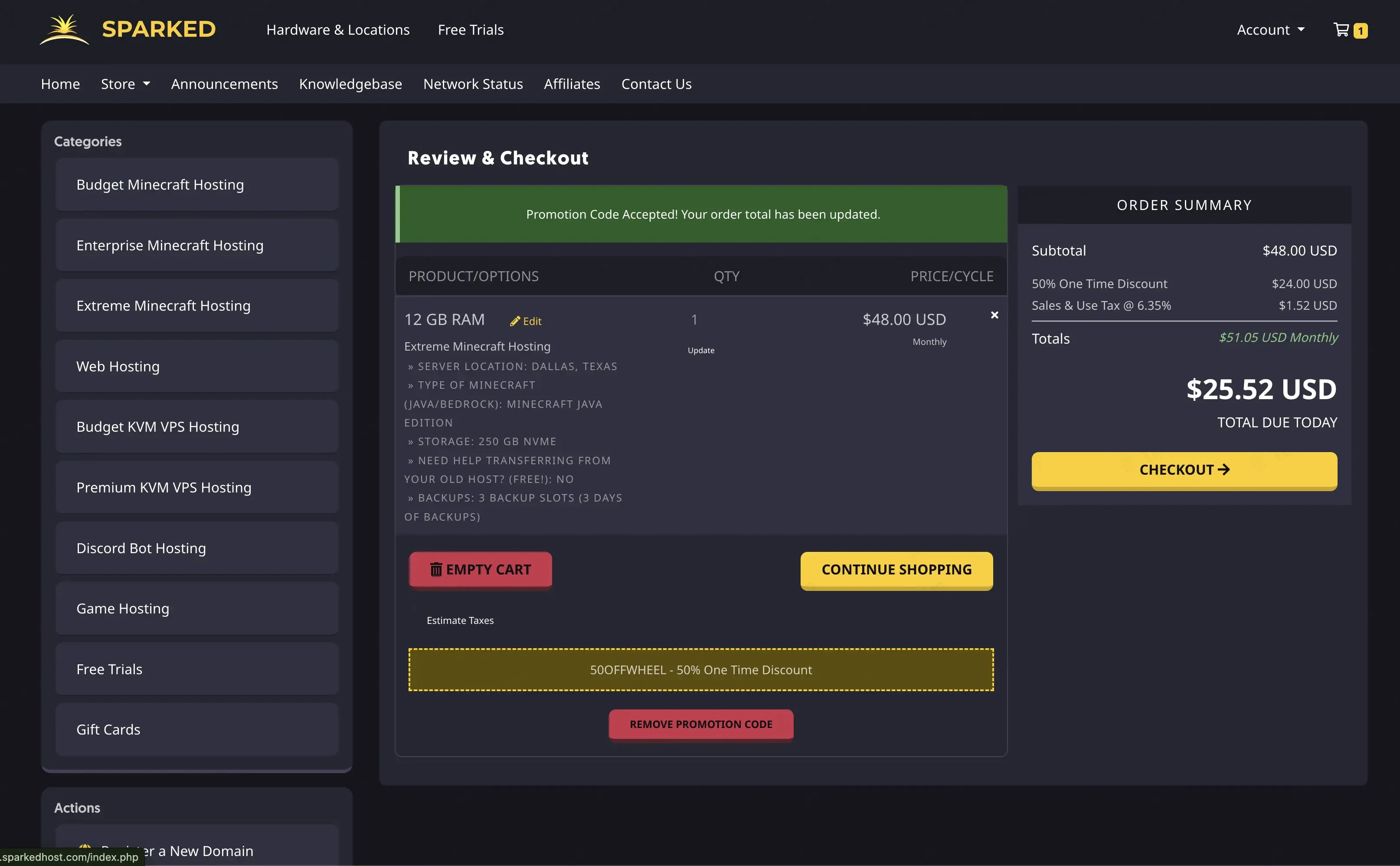Open Discord Bot Hosting category

point(197,548)
